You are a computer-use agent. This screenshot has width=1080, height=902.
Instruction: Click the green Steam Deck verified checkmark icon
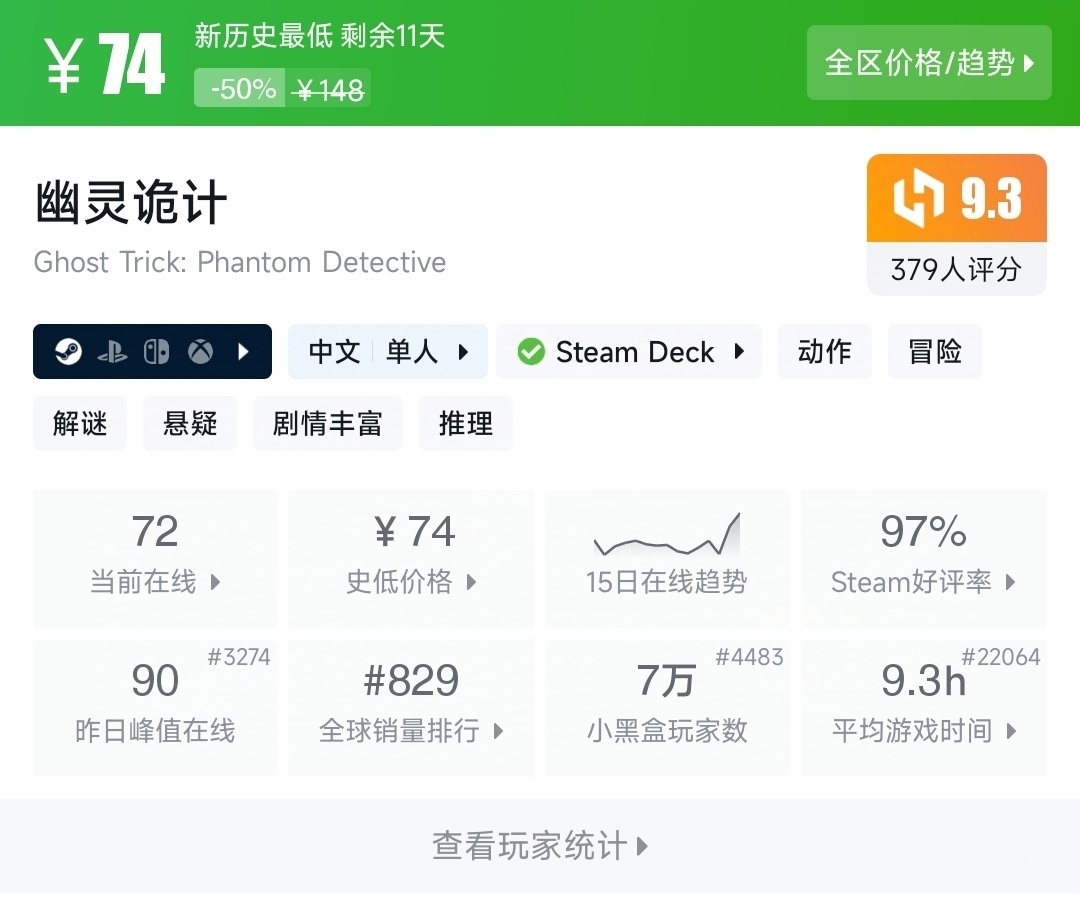(530, 352)
